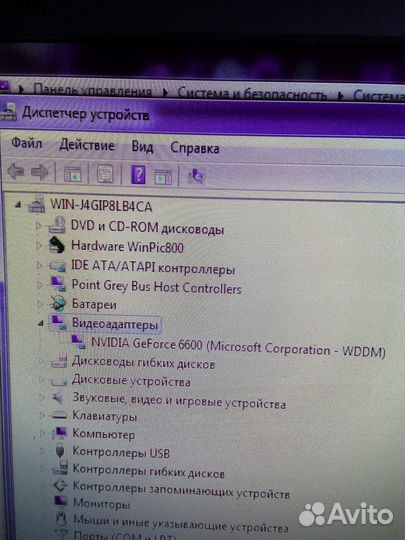
Task: Open the Properties toolbar icon
Action: pyautogui.click(x=105, y=174)
